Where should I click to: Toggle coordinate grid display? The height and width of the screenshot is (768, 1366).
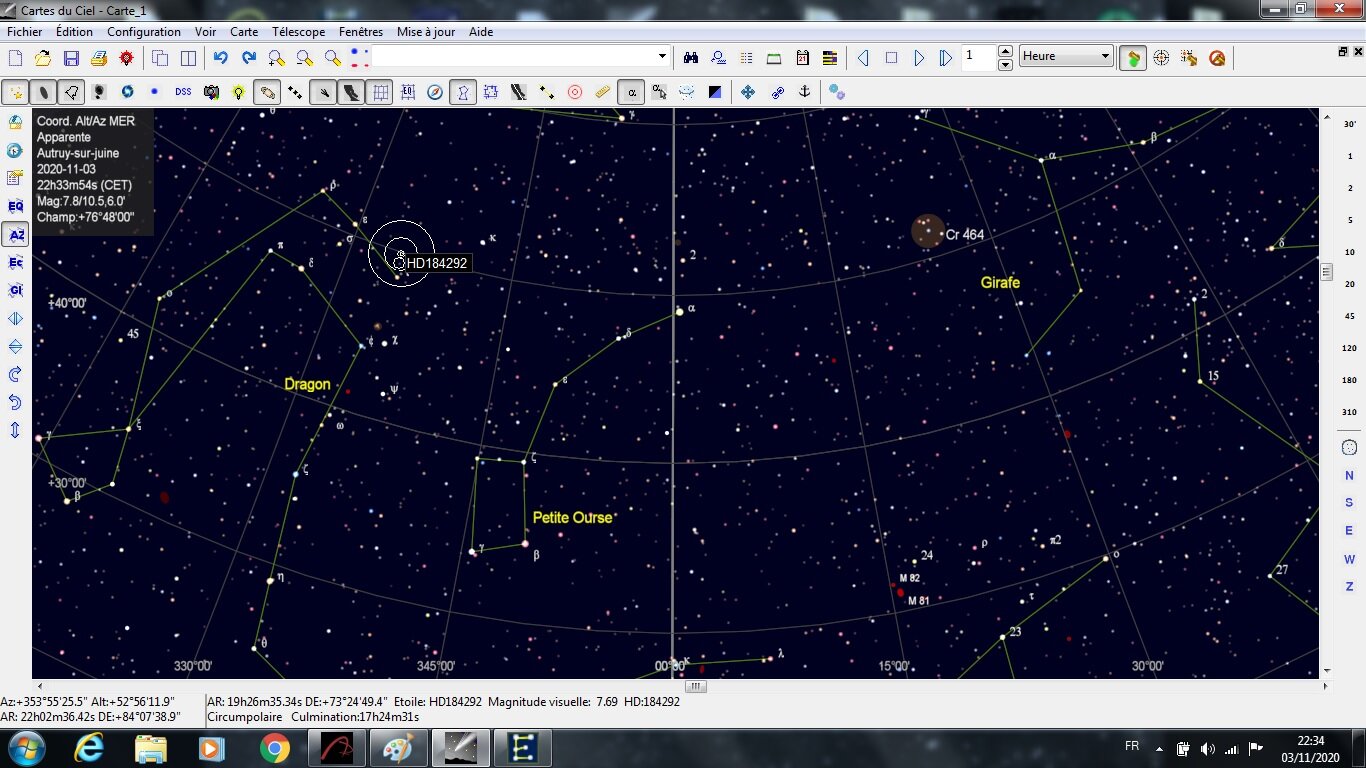(x=379, y=92)
